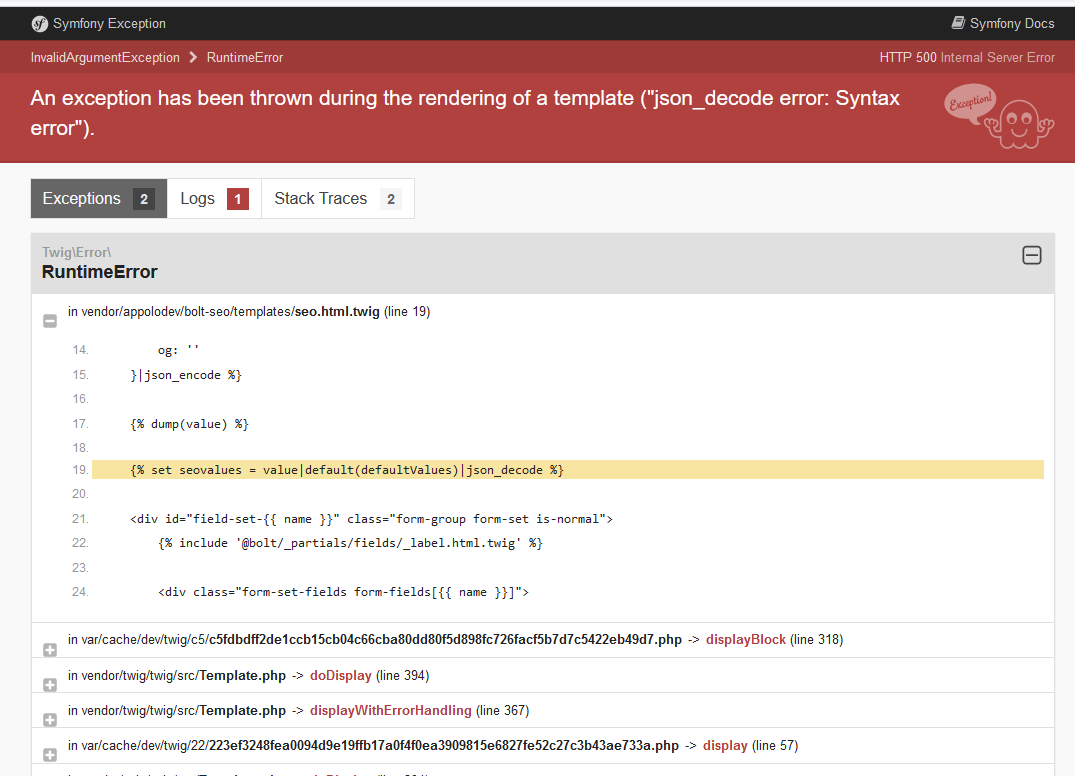Screen dimensions: 1075x776
Task: Open the Symfony Docs book icon
Action: [958, 23]
